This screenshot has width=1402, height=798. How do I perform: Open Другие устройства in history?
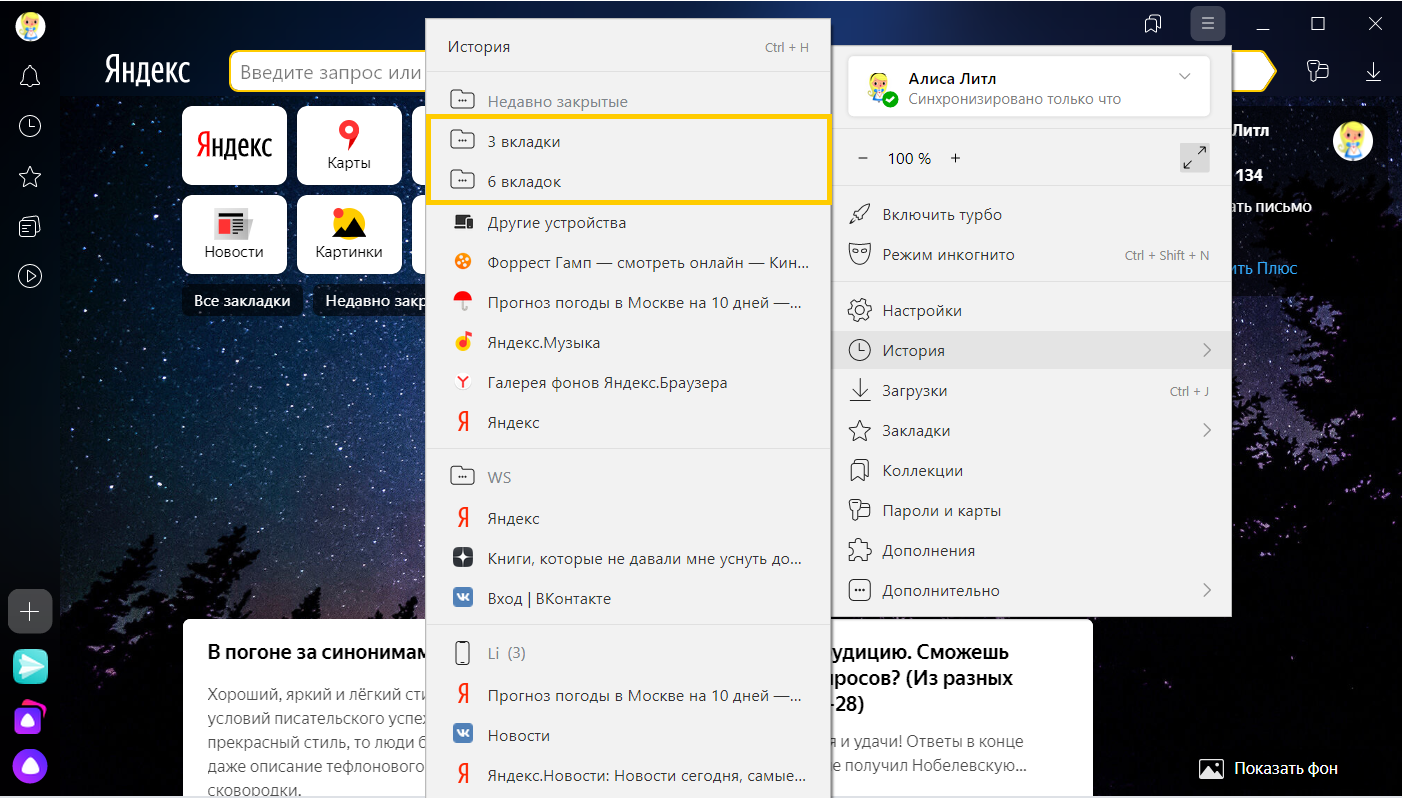pyautogui.click(x=628, y=222)
